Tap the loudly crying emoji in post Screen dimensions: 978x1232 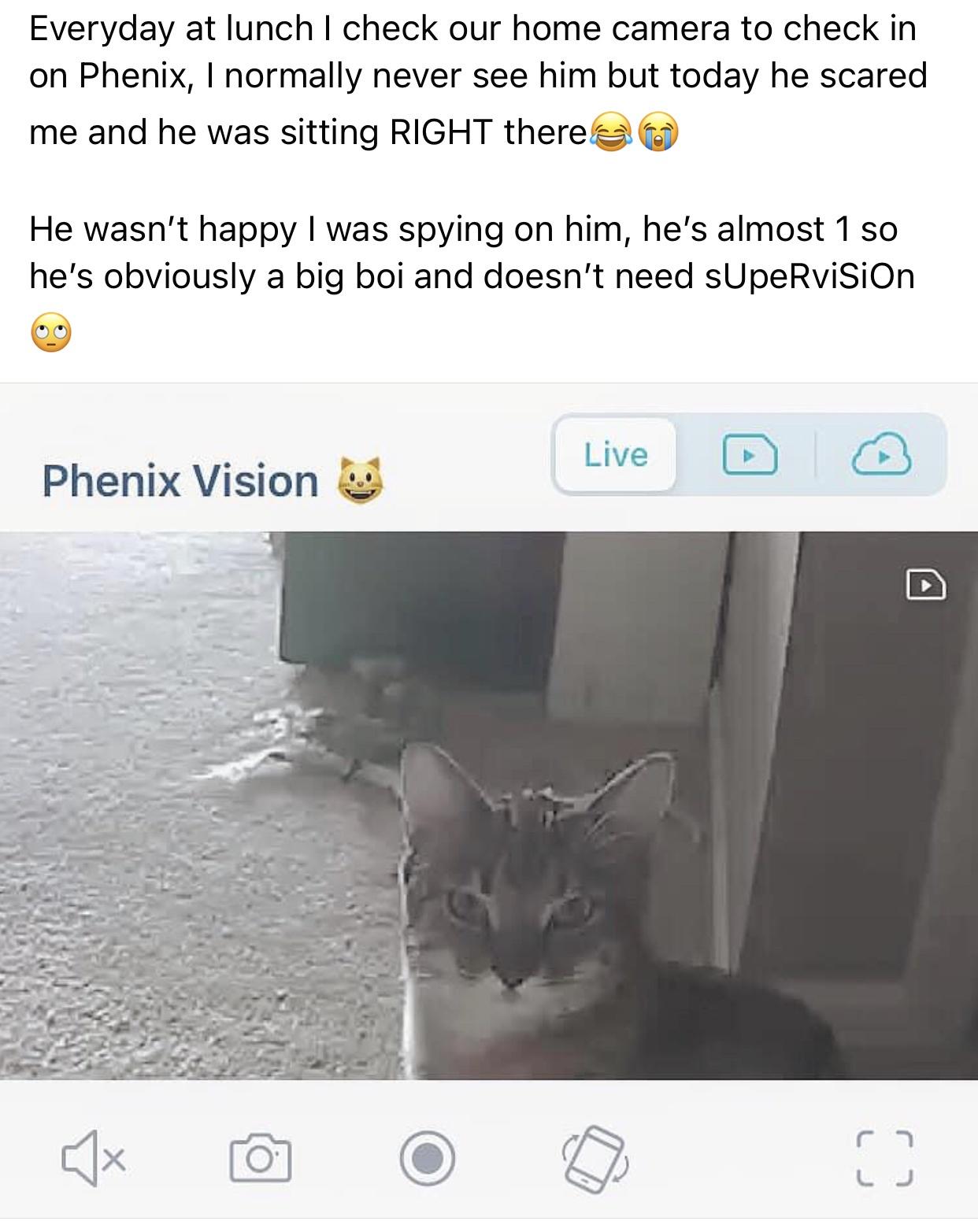[x=658, y=131]
